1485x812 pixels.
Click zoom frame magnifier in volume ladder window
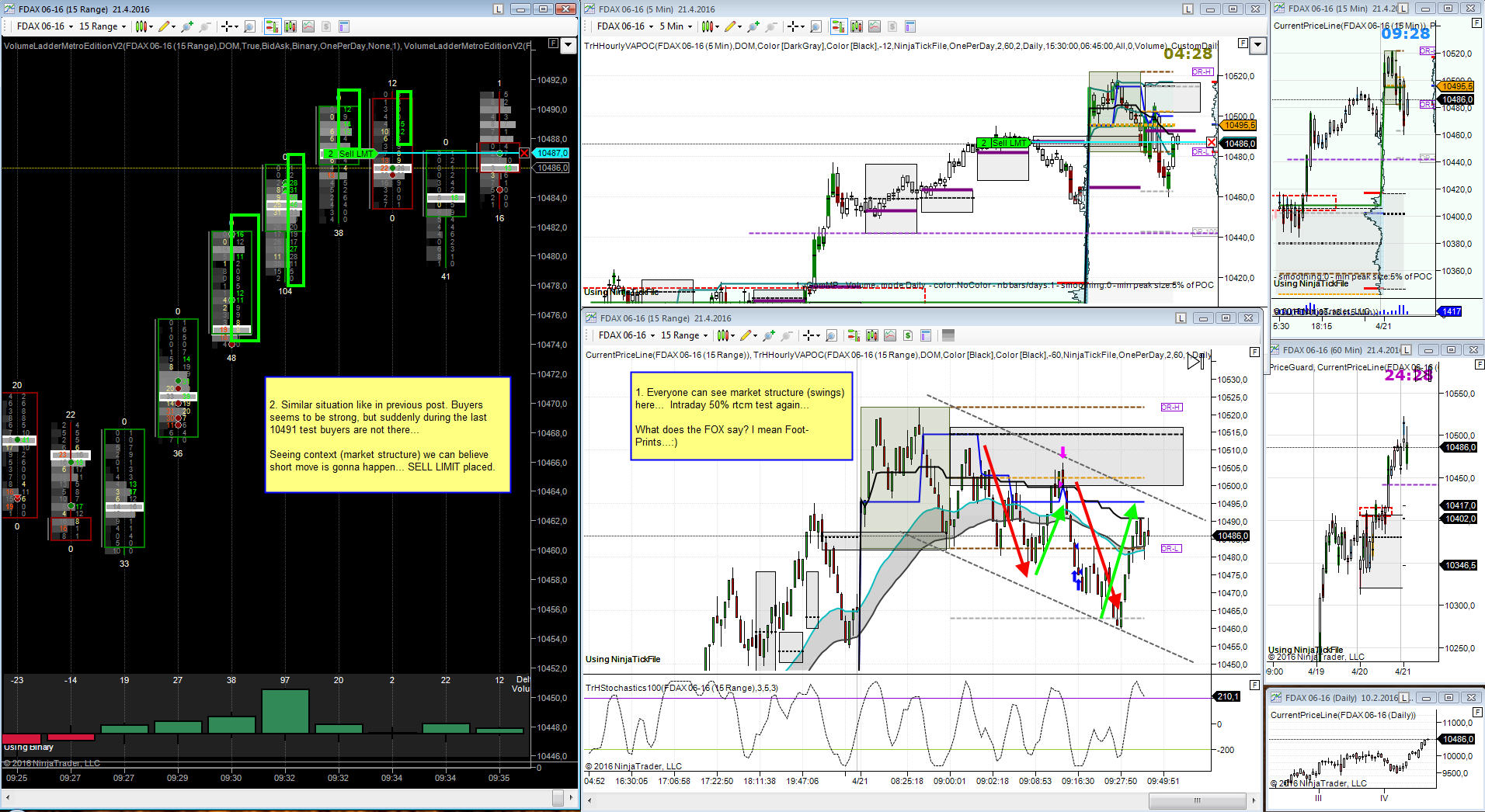click(249, 26)
